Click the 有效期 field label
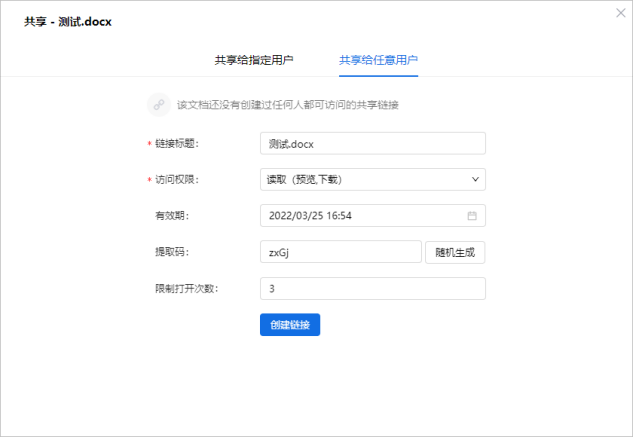Image resolution: width=633 pixels, height=437 pixels. [172, 216]
